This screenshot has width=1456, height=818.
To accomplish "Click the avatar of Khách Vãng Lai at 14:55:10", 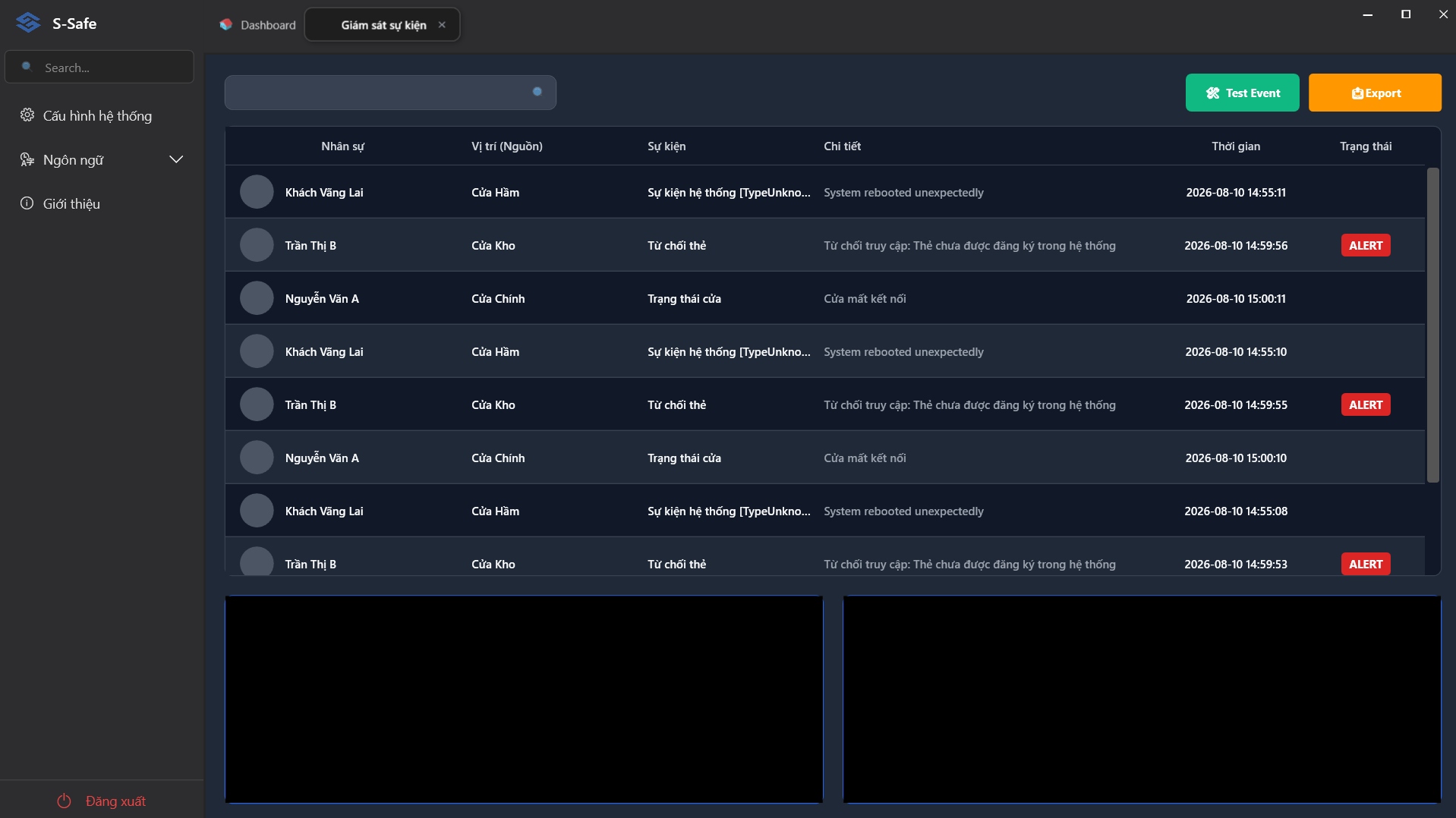I will [257, 351].
